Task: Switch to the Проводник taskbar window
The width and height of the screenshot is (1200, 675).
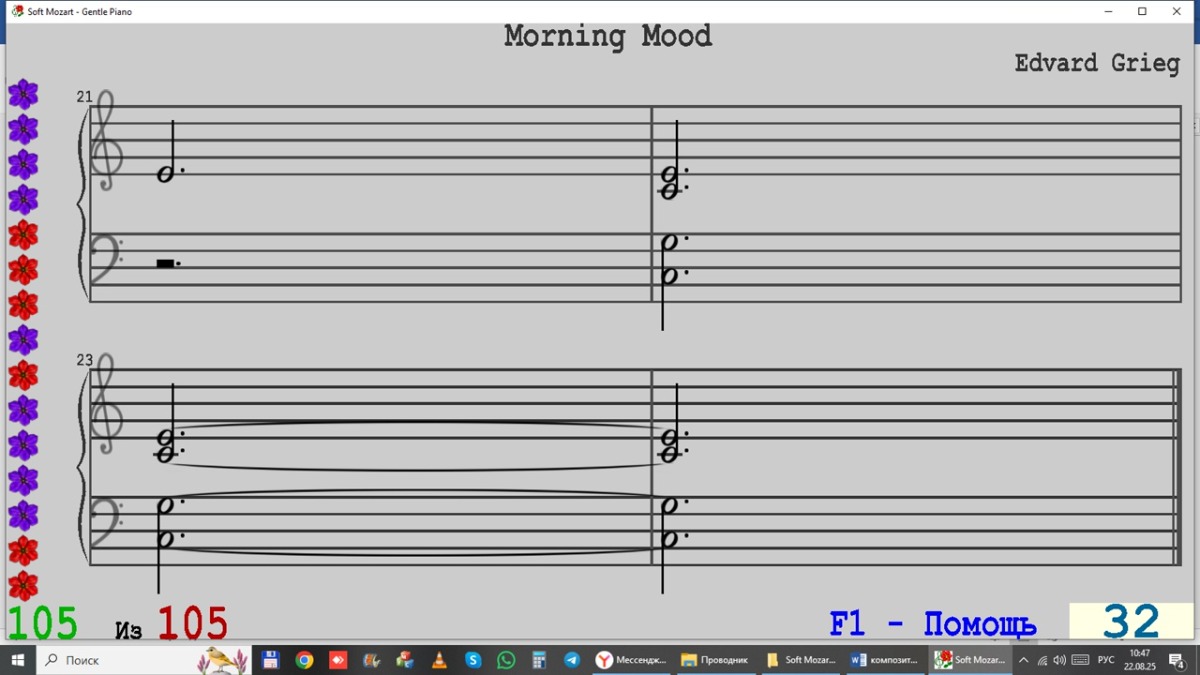Action: pyautogui.click(x=716, y=660)
